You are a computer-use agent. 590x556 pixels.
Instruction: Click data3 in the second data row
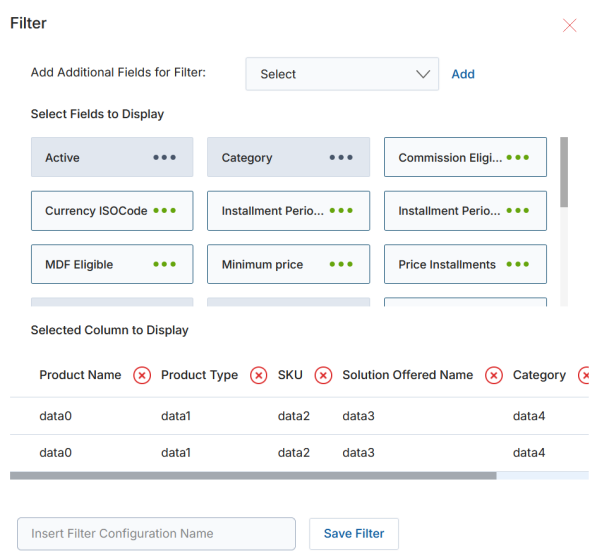(x=358, y=453)
